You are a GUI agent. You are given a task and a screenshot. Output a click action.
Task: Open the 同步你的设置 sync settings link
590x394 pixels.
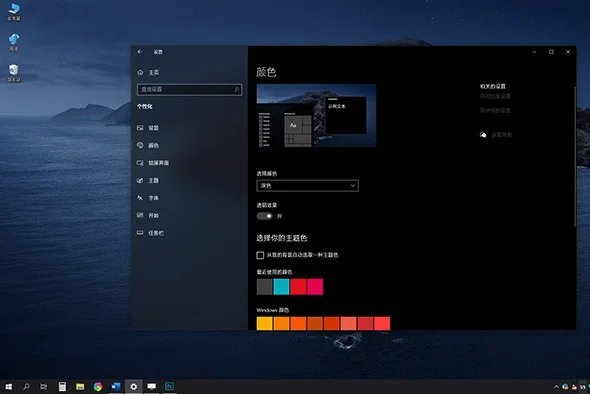[x=495, y=110]
